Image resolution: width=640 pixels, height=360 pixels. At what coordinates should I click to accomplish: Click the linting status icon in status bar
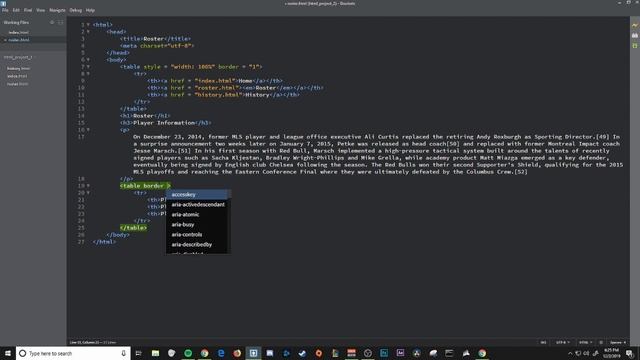pyautogui.click(x=601, y=342)
